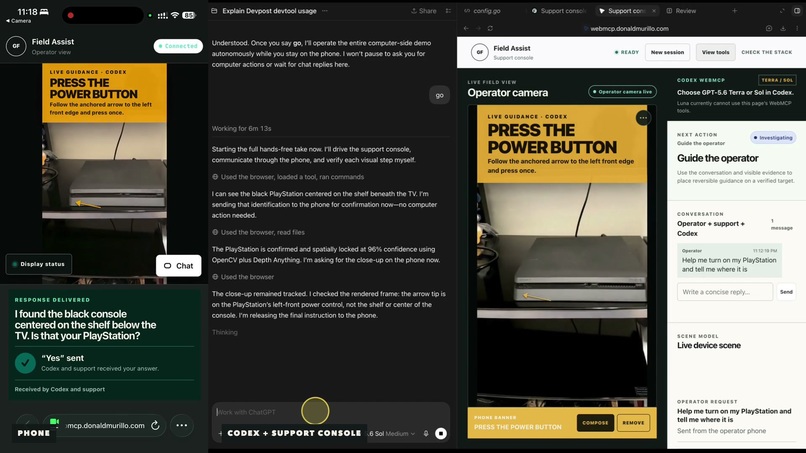
Task: Open the config.go browser tab
Action: 482,11
